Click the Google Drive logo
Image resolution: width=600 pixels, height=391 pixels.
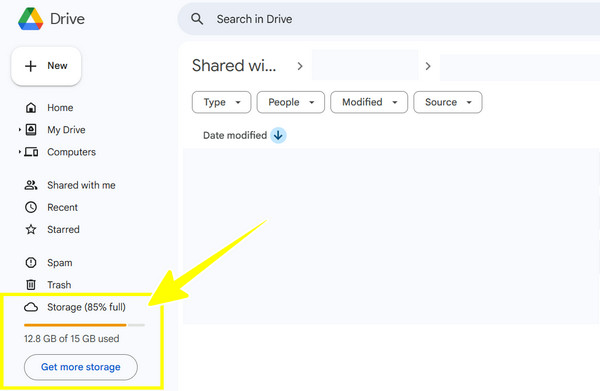31,19
